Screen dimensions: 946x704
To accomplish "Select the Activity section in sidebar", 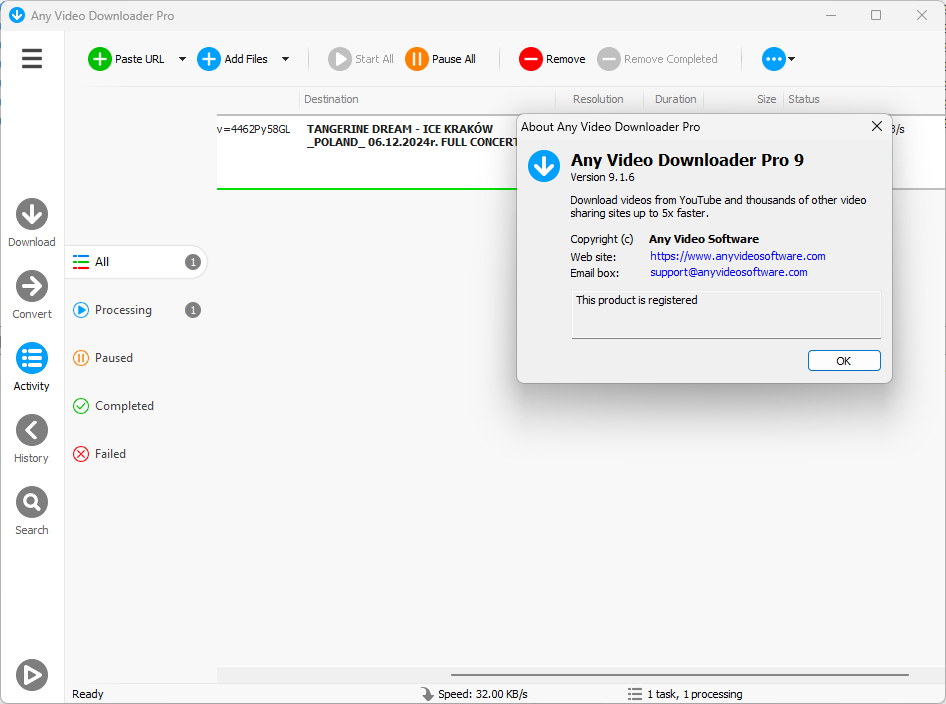I will [31, 367].
